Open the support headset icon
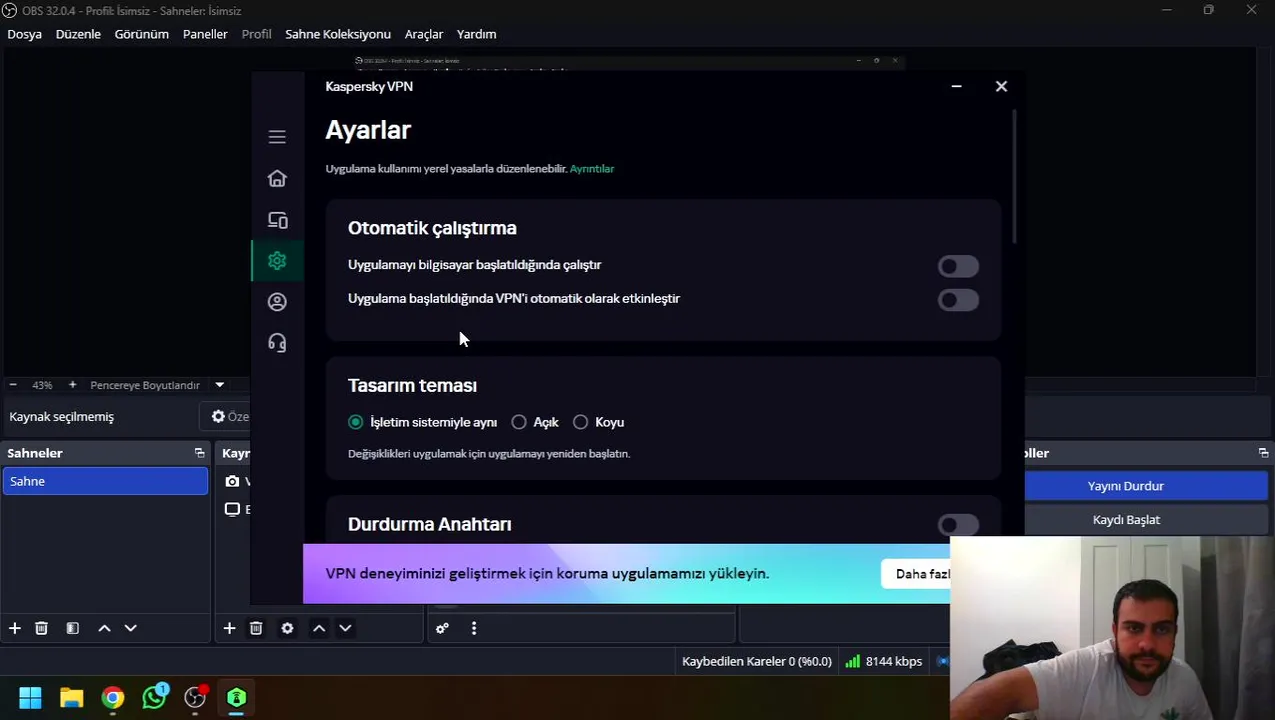This screenshot has height=720, width=1275. pyautogui.click(x=277, y=343)
